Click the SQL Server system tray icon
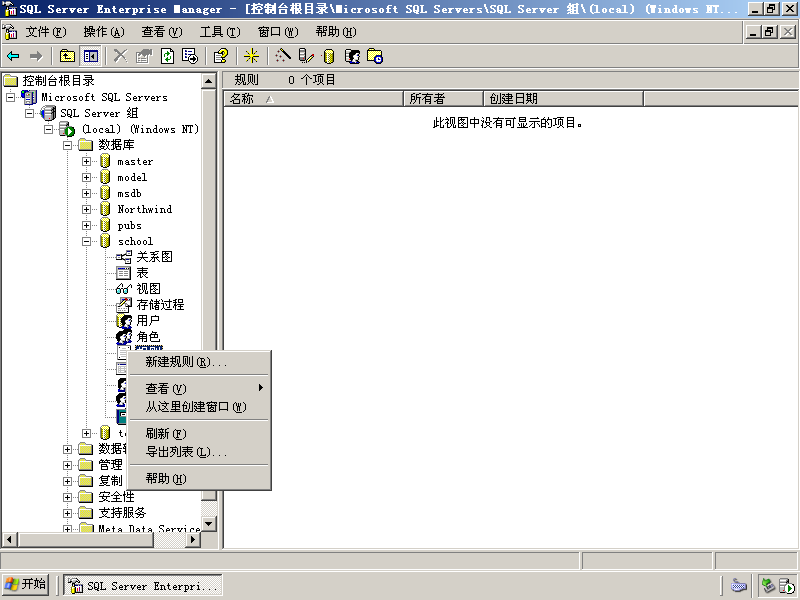 pos(787,585)
